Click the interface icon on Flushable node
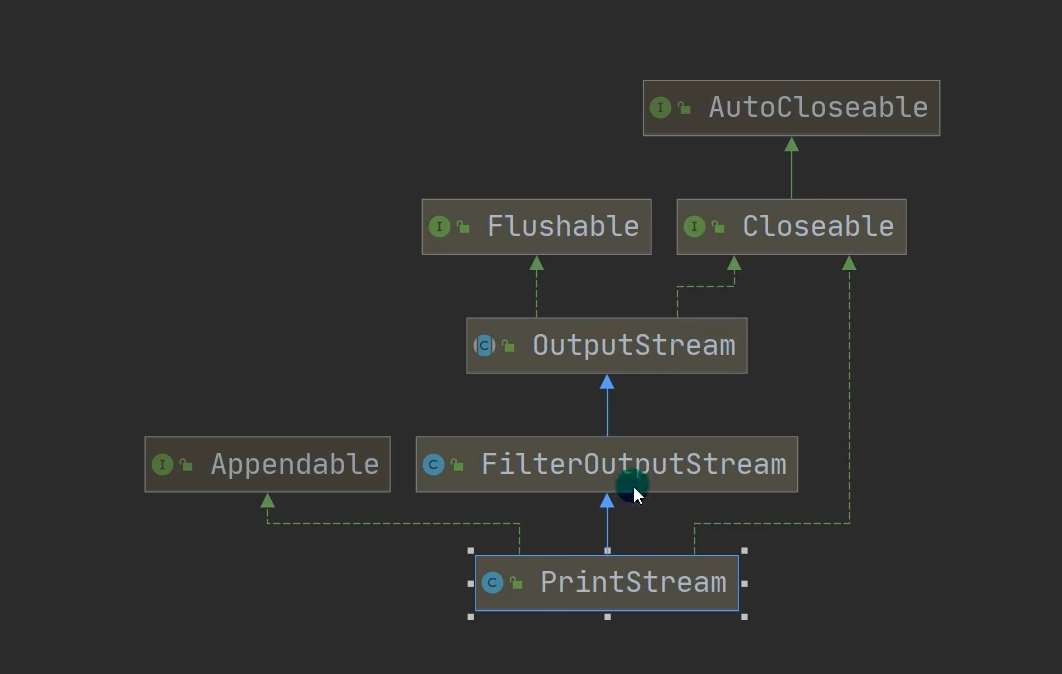 point(439,227)
